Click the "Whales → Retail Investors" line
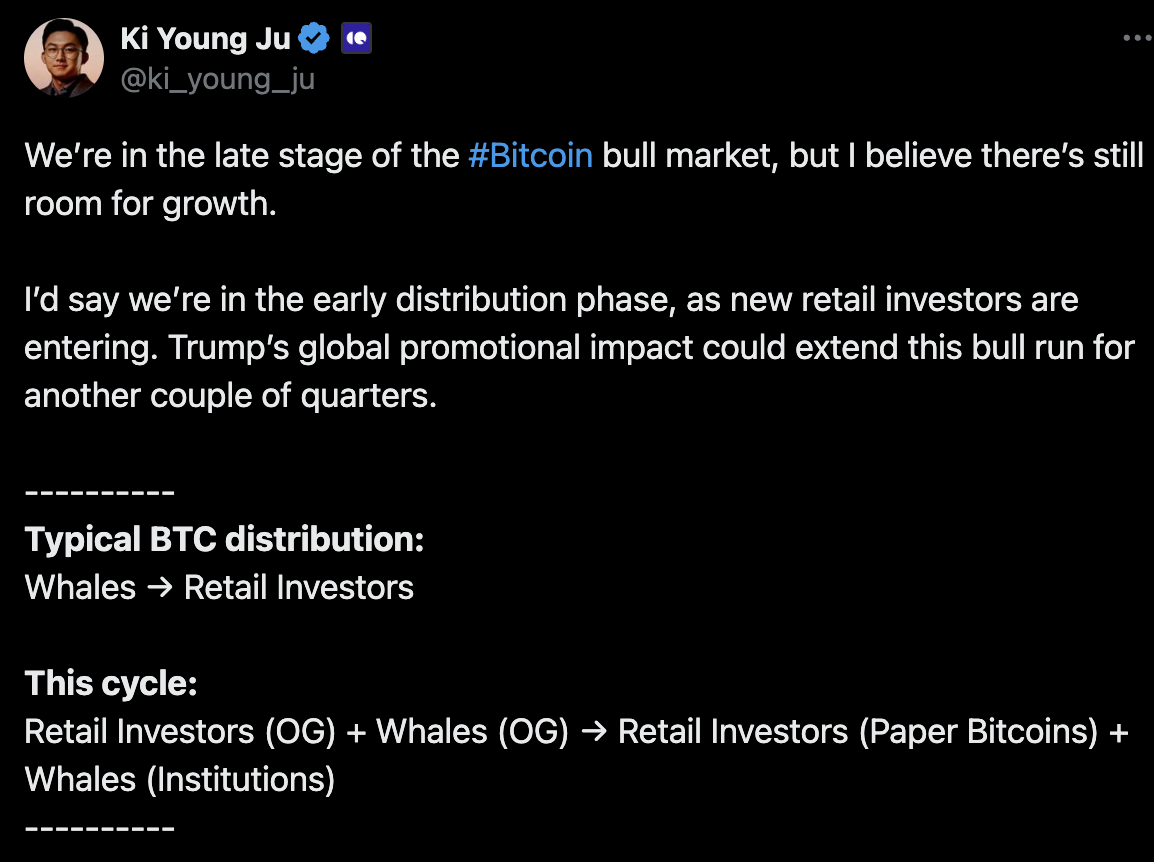The height and width of the screenshot is (862, 1154). pos(219,587)
